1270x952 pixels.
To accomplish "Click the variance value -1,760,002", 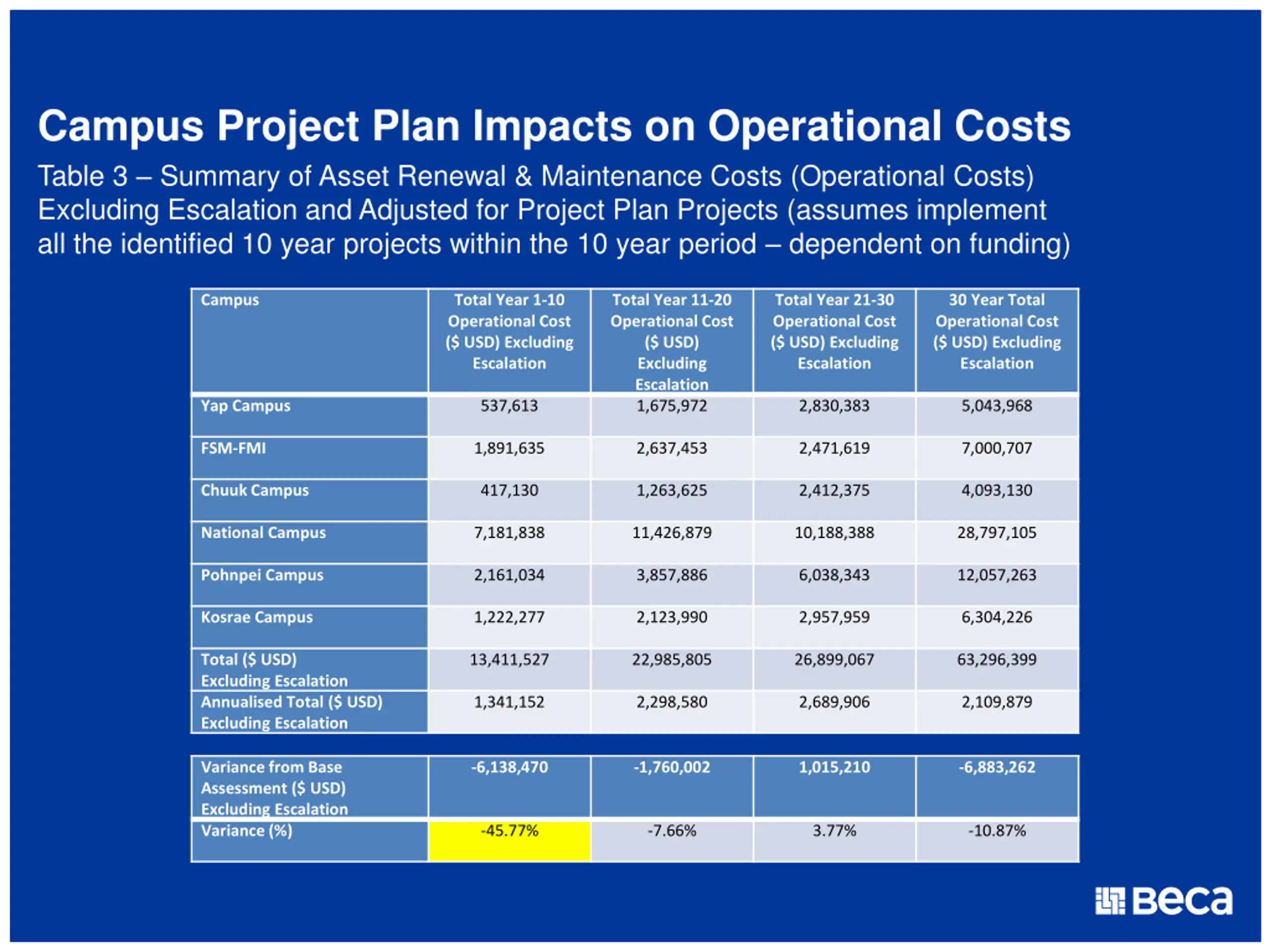I will [x=672, y=767].
